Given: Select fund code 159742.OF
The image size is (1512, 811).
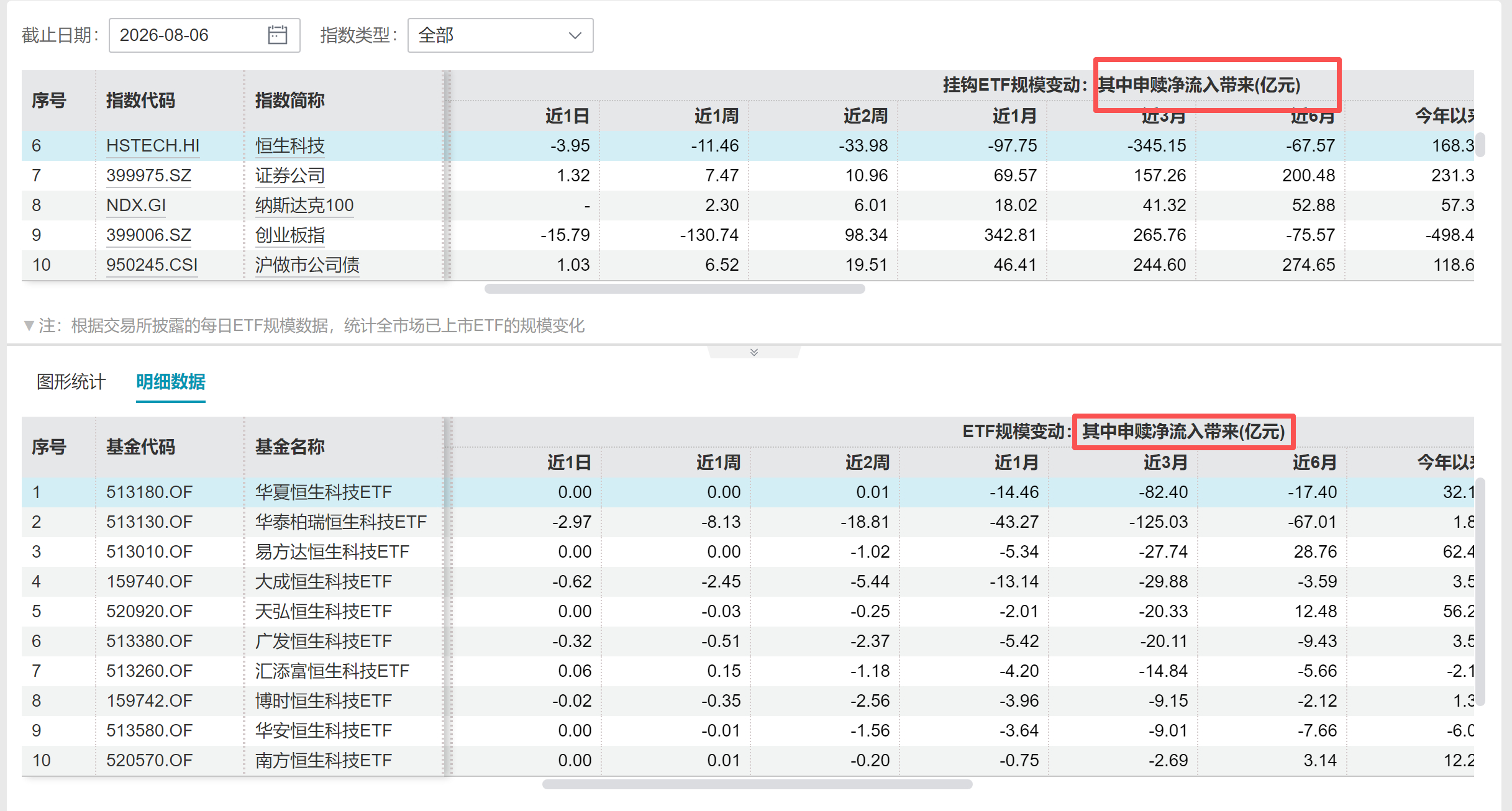Looking at the screenshot, I should [x=150, y=700].
